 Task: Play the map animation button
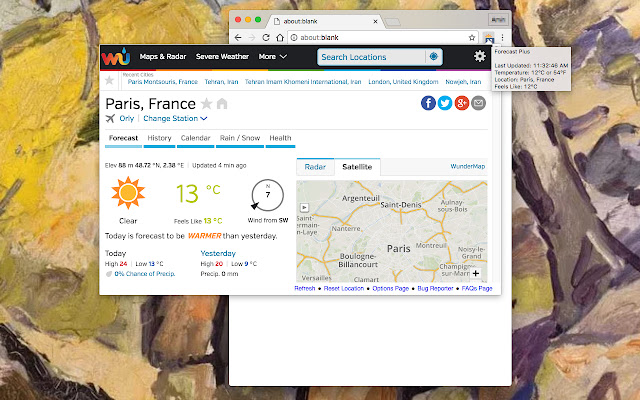(304, 207)
